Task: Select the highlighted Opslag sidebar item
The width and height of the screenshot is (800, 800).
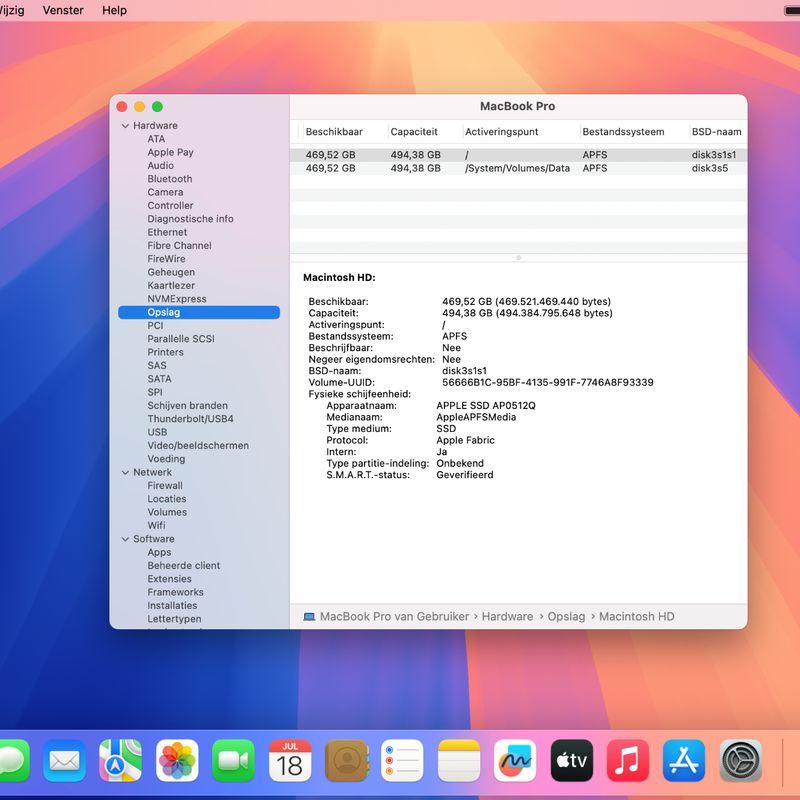Action: pos(199,312)
